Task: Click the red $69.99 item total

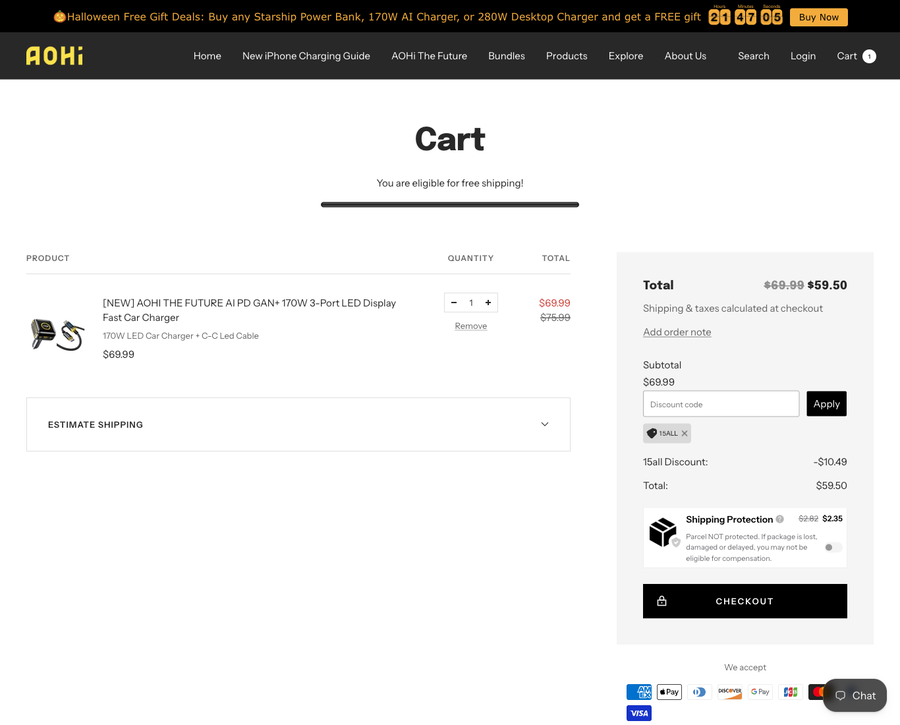Action: [554, 303]
